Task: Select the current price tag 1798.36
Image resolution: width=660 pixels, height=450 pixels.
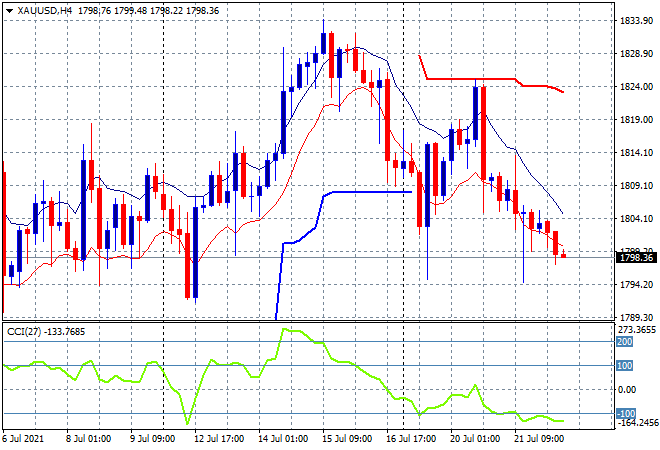Action: pos(636,258)
